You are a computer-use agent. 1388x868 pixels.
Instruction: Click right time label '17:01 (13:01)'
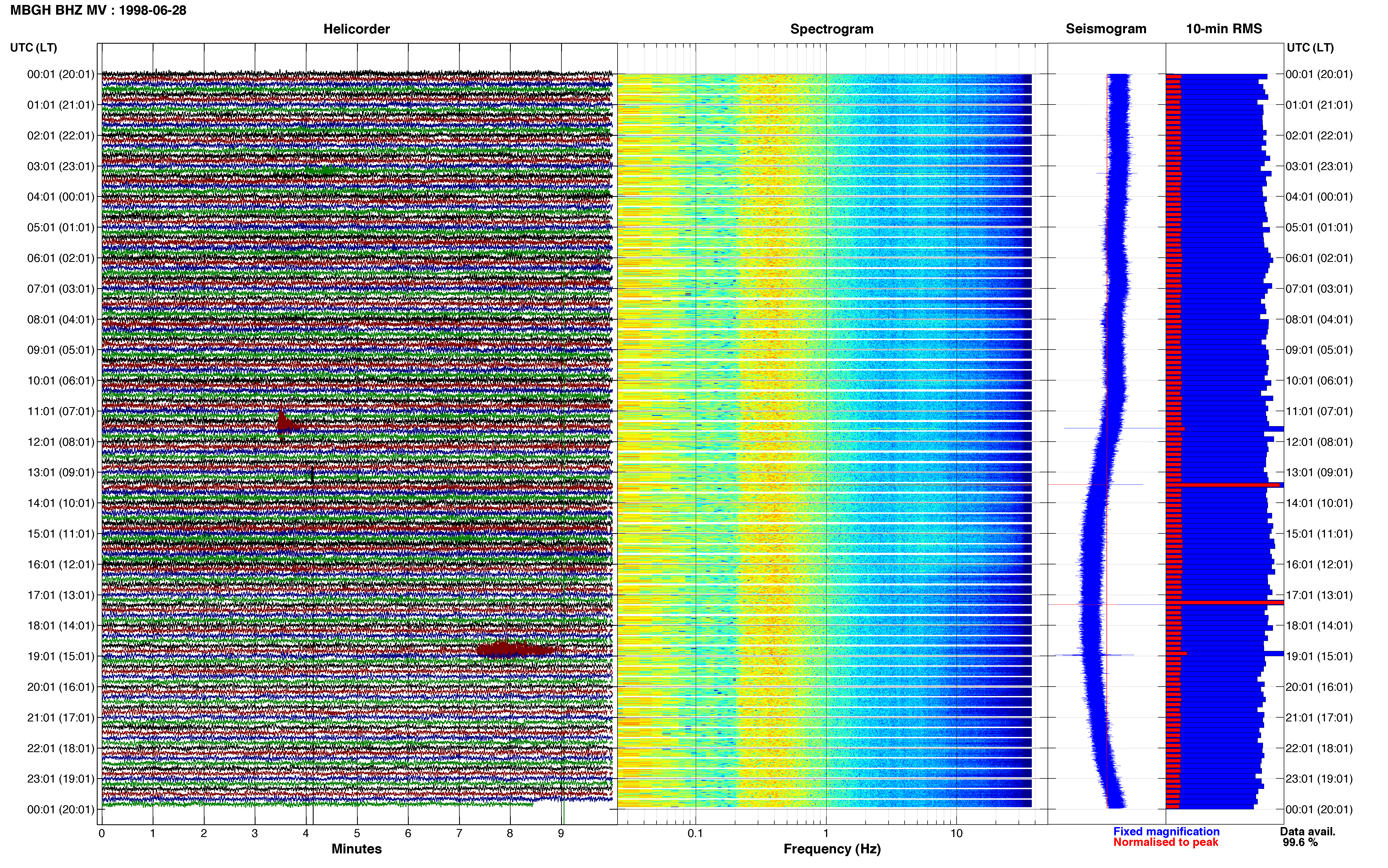point(1319,595)
